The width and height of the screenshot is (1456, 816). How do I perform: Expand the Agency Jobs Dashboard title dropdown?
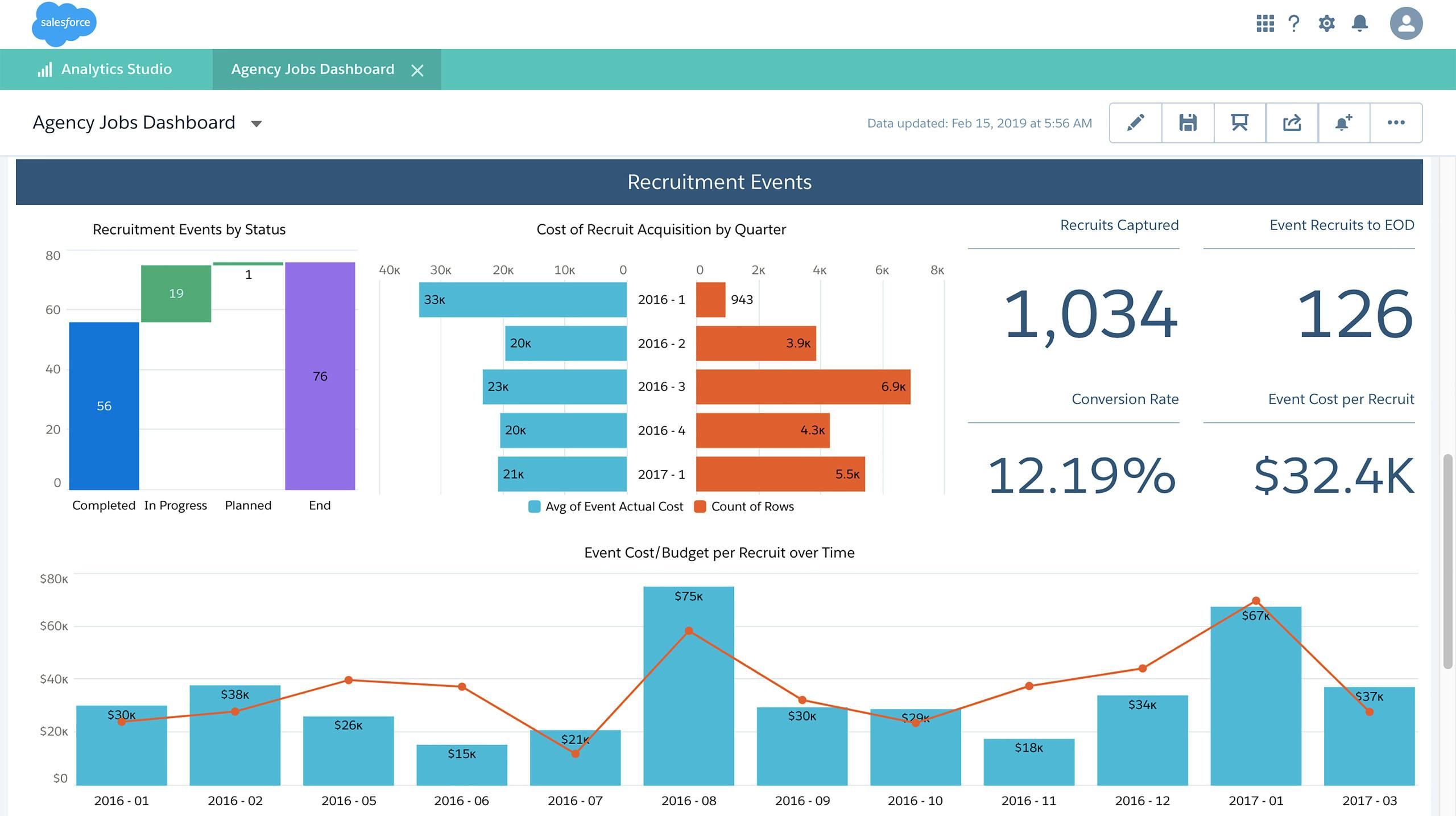point(257,124)
